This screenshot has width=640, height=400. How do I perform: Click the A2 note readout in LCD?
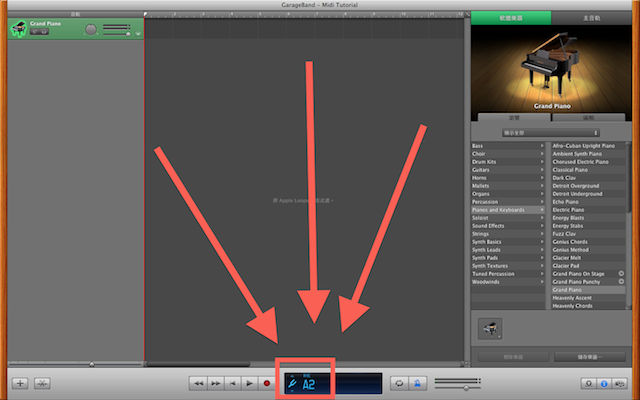[x=309, y=384]
